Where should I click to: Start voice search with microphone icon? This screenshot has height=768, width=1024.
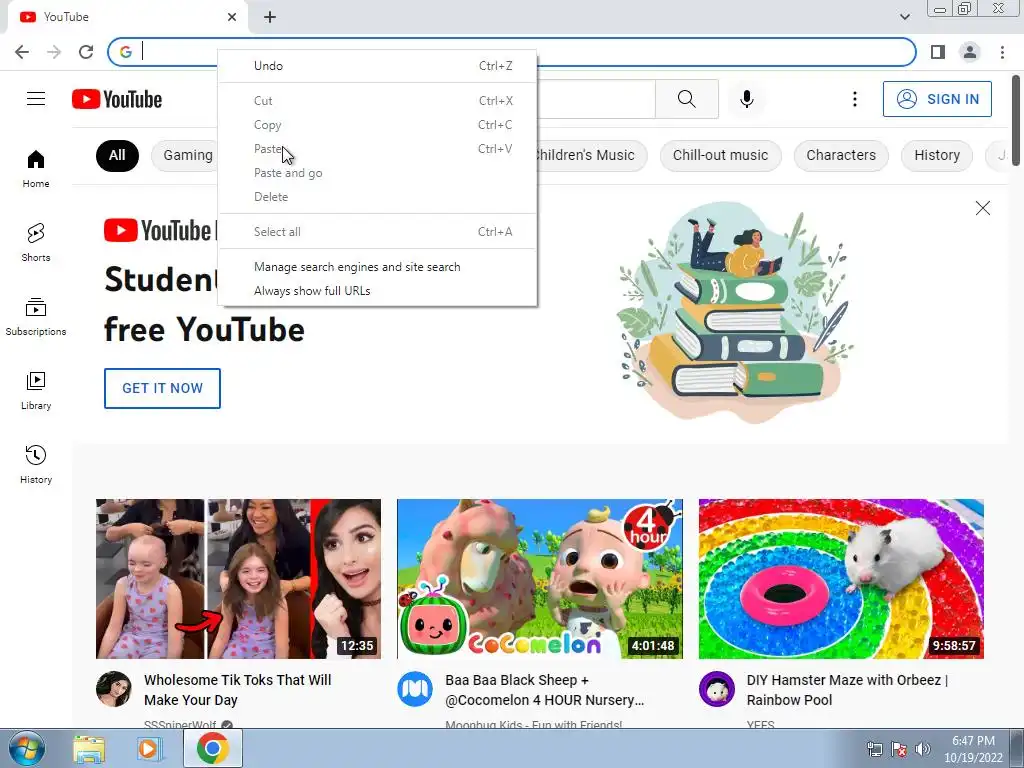746,99
